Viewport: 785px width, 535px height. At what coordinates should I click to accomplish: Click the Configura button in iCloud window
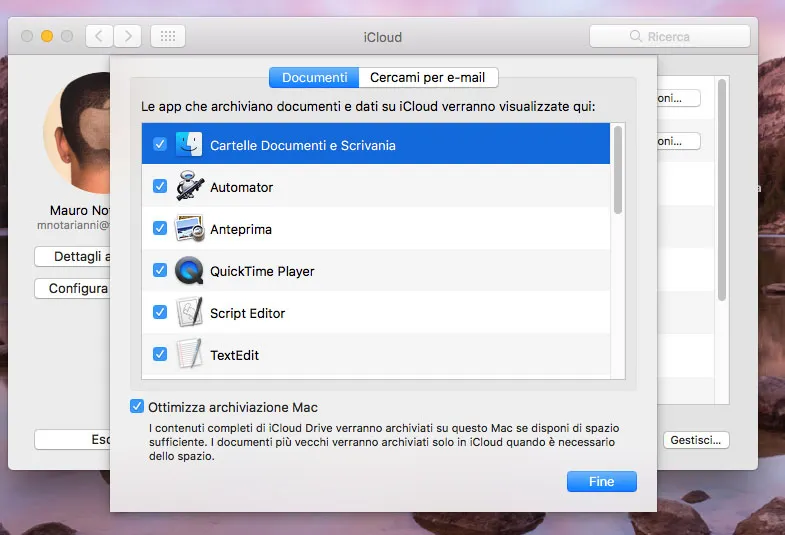click(73, 288)
